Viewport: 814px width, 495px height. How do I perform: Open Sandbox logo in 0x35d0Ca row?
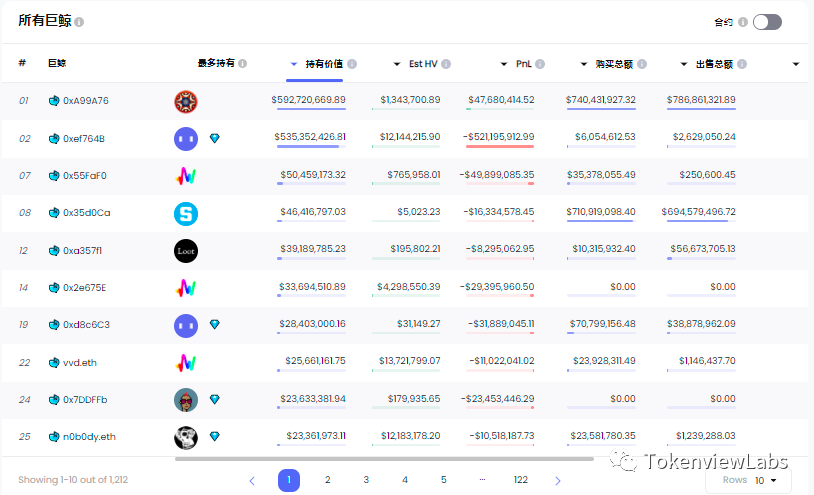click(x=186, y=214)
